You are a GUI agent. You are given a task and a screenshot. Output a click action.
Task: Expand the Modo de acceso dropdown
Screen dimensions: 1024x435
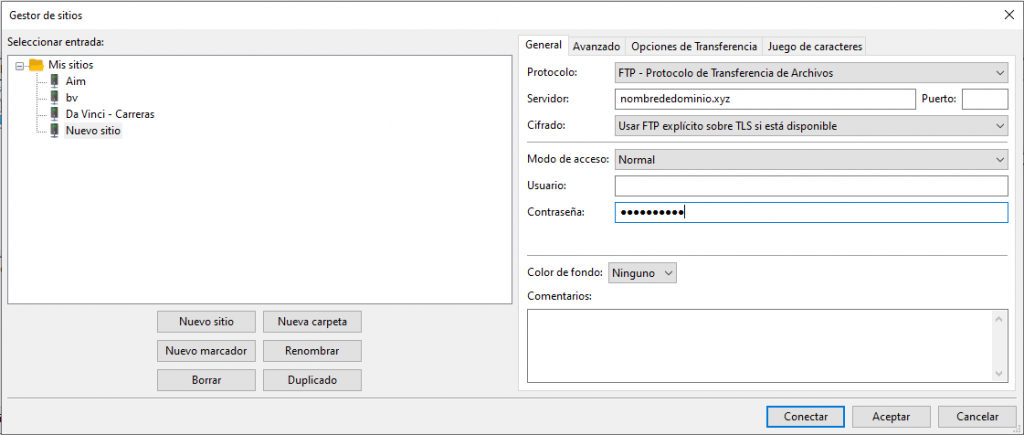pos(810,159)
